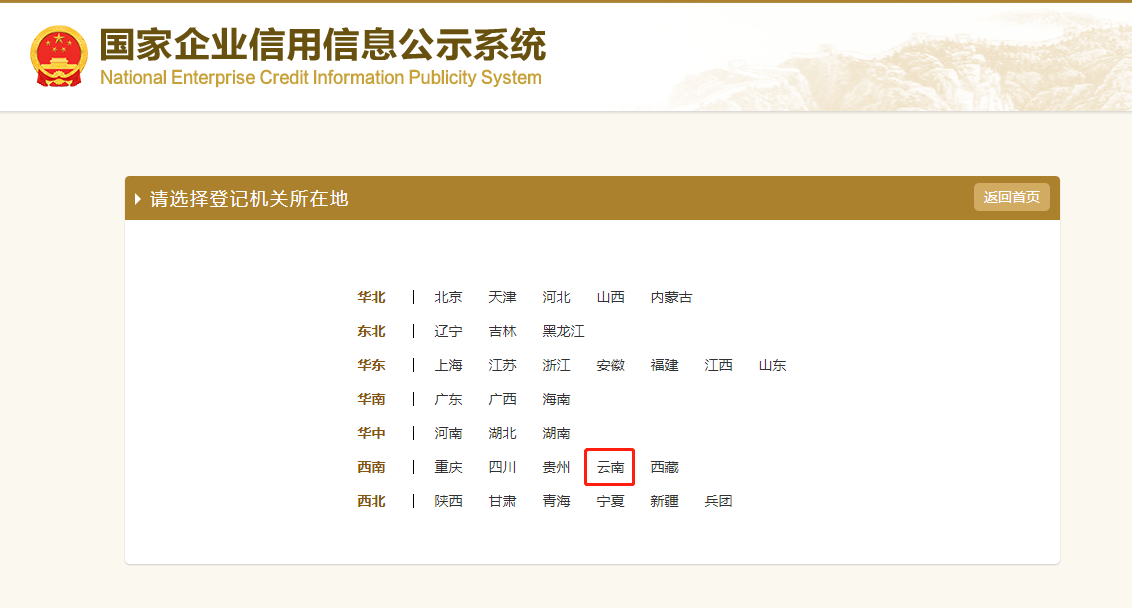
Task: Click the 华中 region label
Action: point(371,433)
